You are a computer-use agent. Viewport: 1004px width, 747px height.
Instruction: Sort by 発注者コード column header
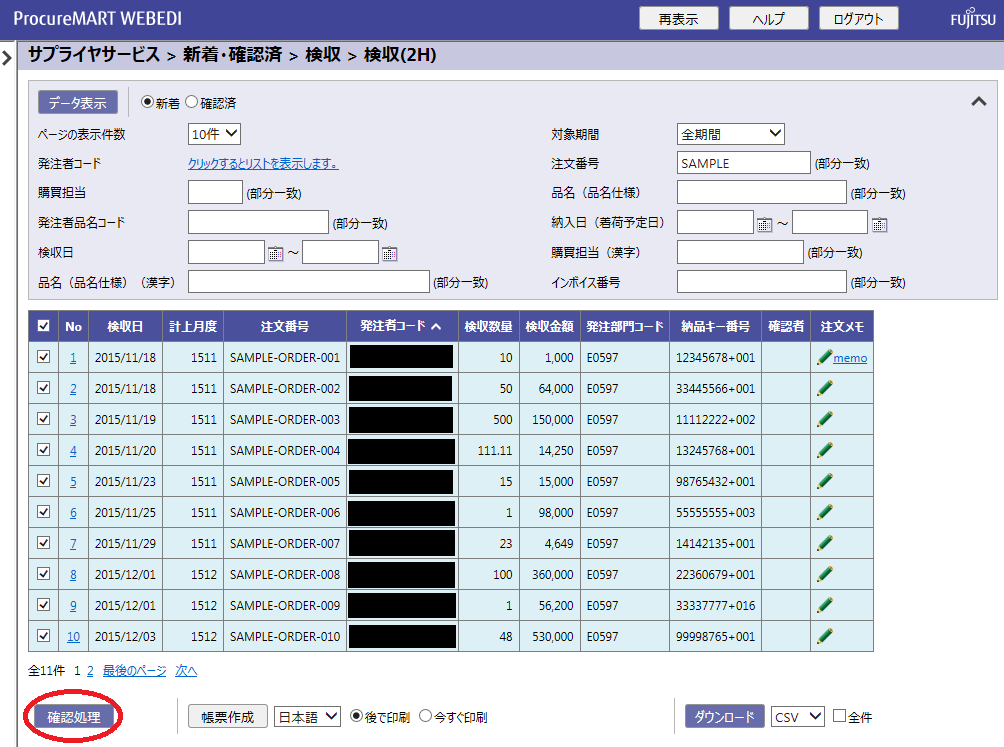point(401,326)
